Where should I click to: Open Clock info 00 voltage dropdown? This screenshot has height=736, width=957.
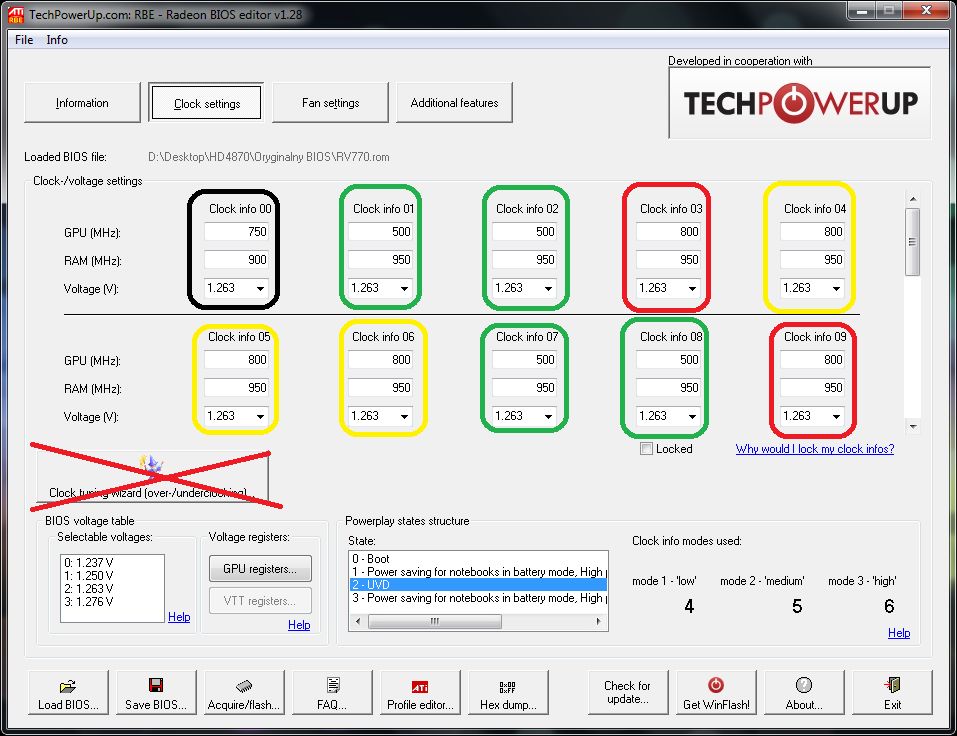point(261,288)
